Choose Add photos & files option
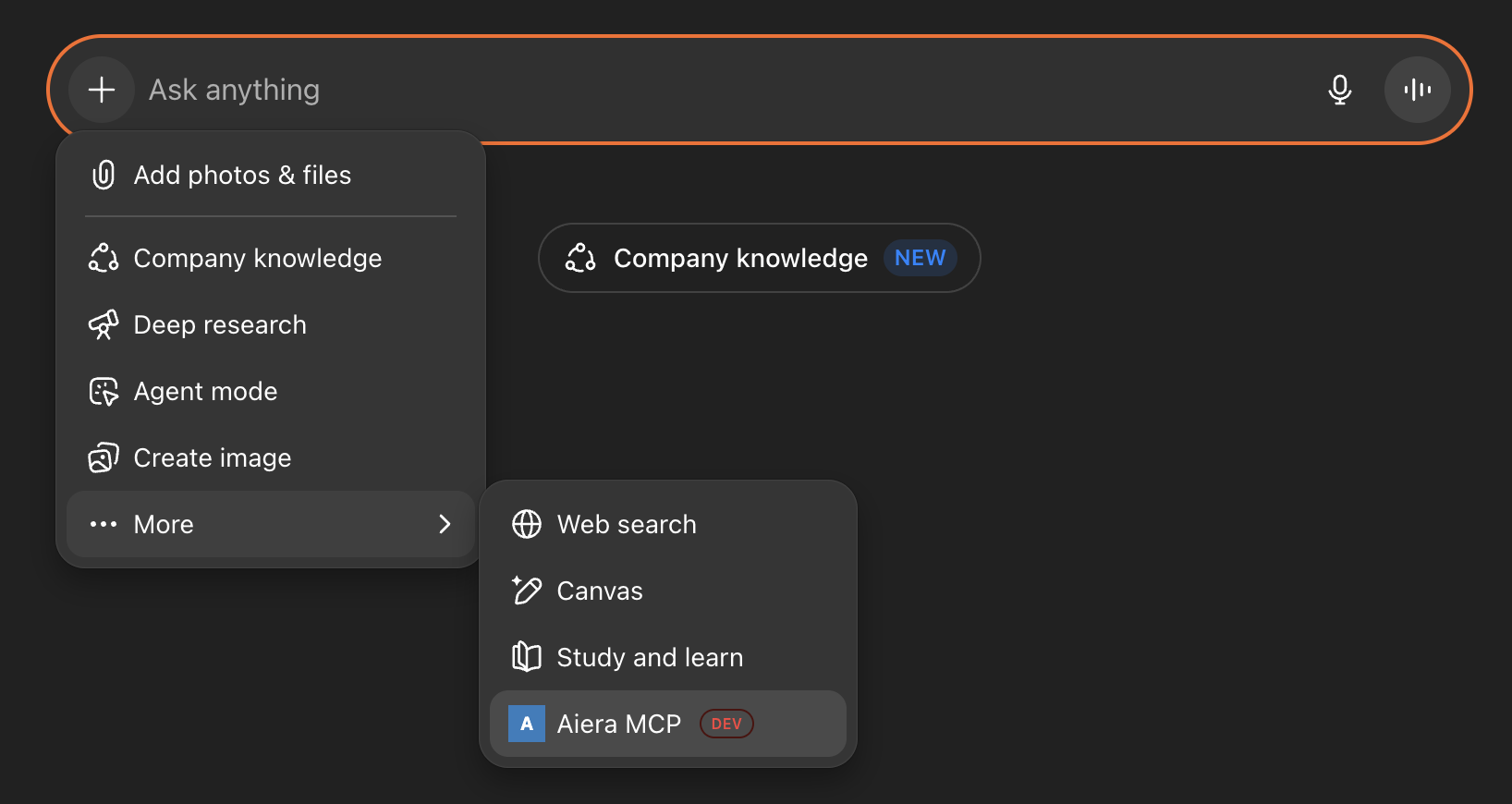 pyautogui.click(x=242, y=176)
